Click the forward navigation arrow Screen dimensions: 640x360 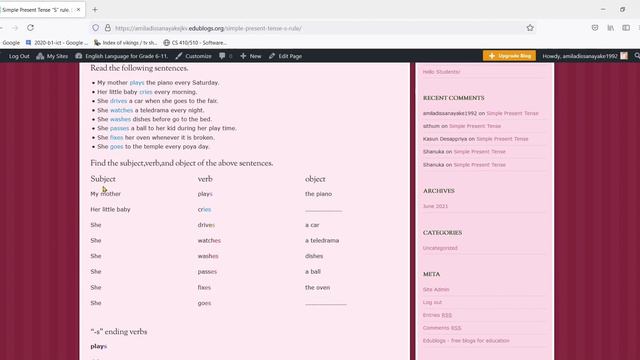(x=15, y=28)
